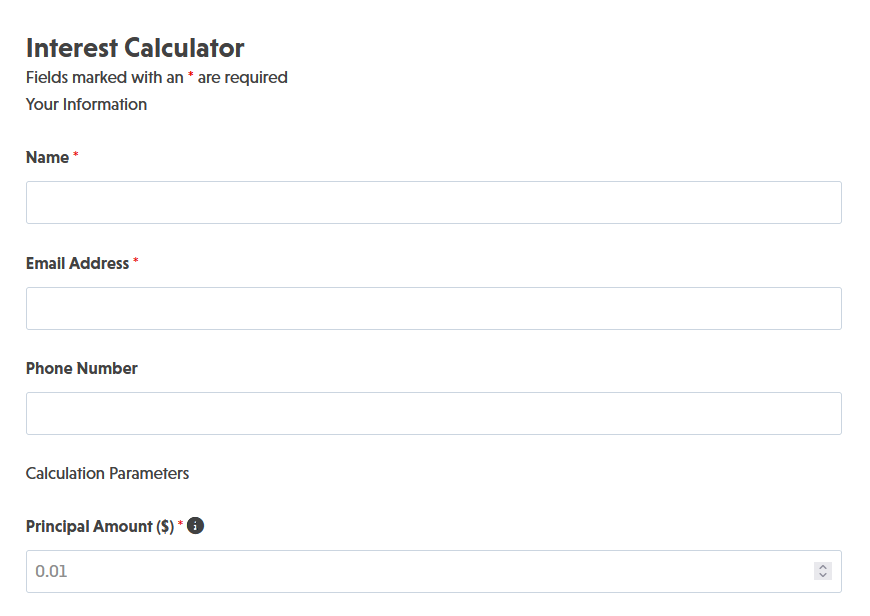Image resolution: width=870 pixels, height=616 pixels.
Task: Click the Principal Amount number field
Action: click(420, 571)
